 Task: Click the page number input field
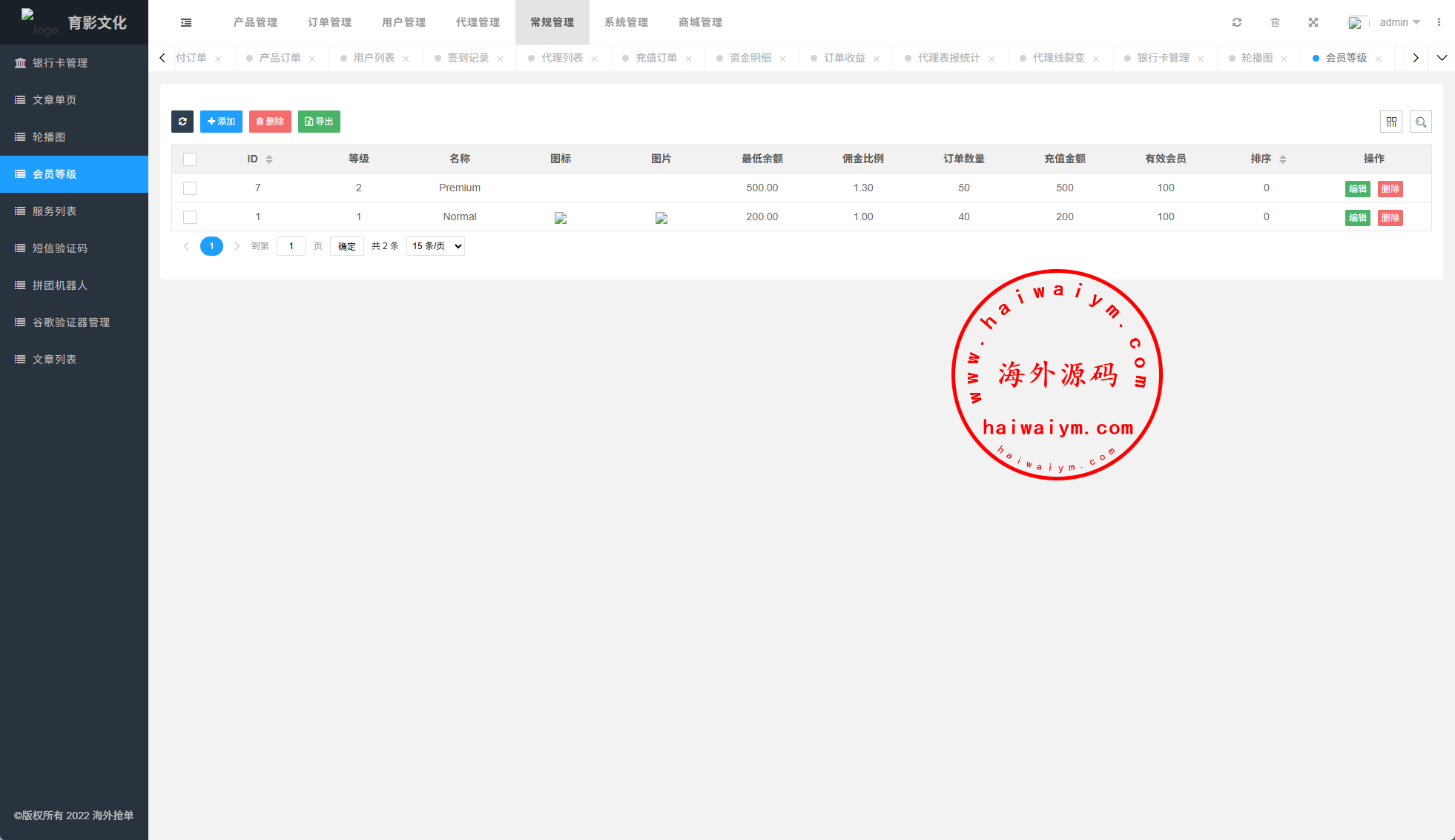291,246
